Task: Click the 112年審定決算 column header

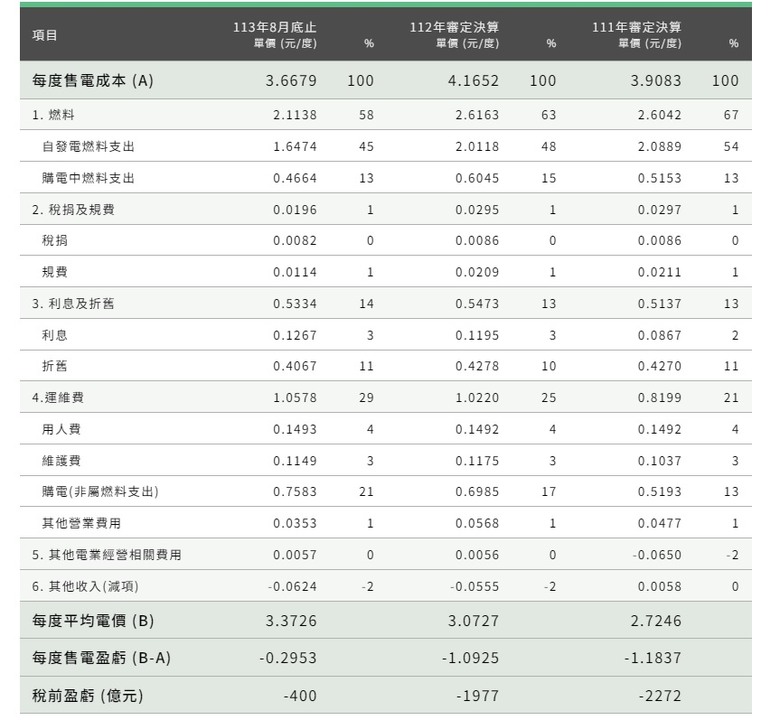Action: 454,27
